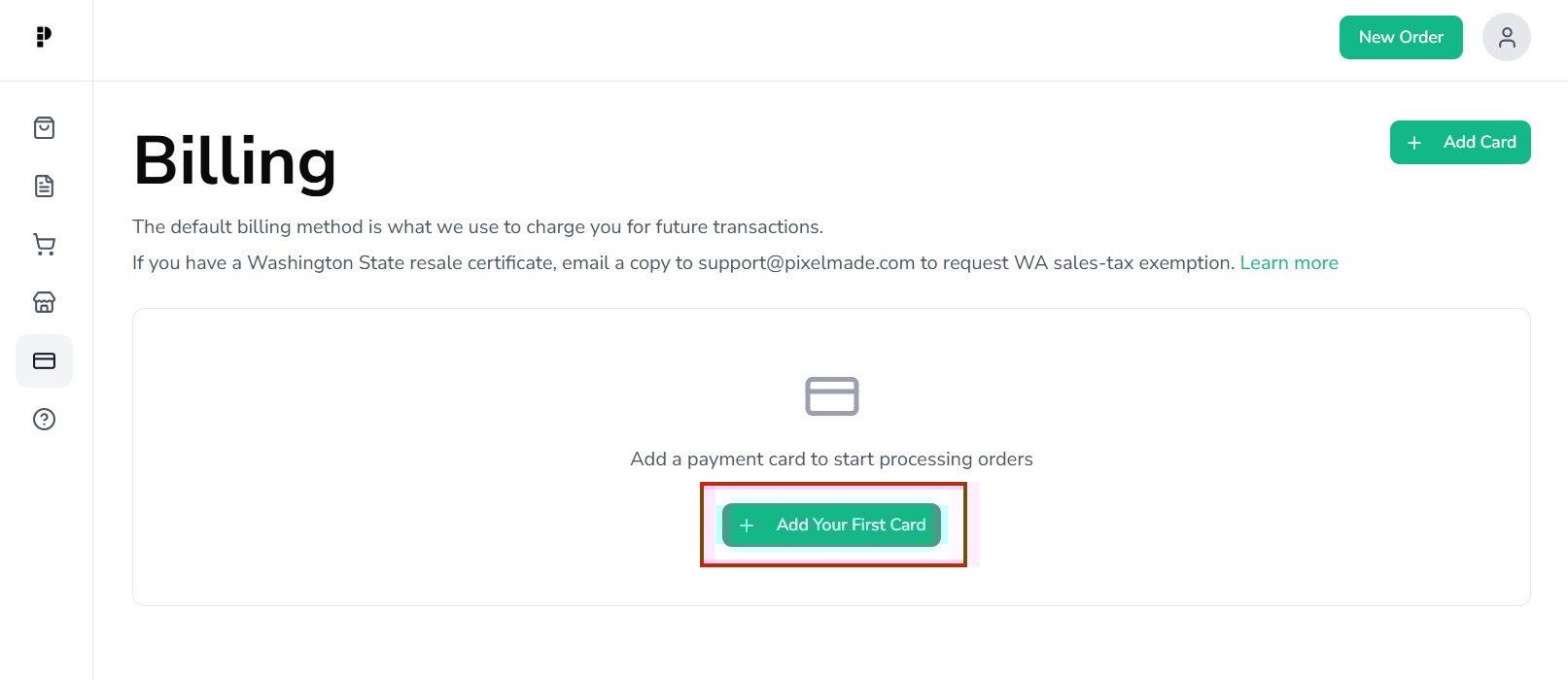Click the Billing page heading

[x=234, y=161]
